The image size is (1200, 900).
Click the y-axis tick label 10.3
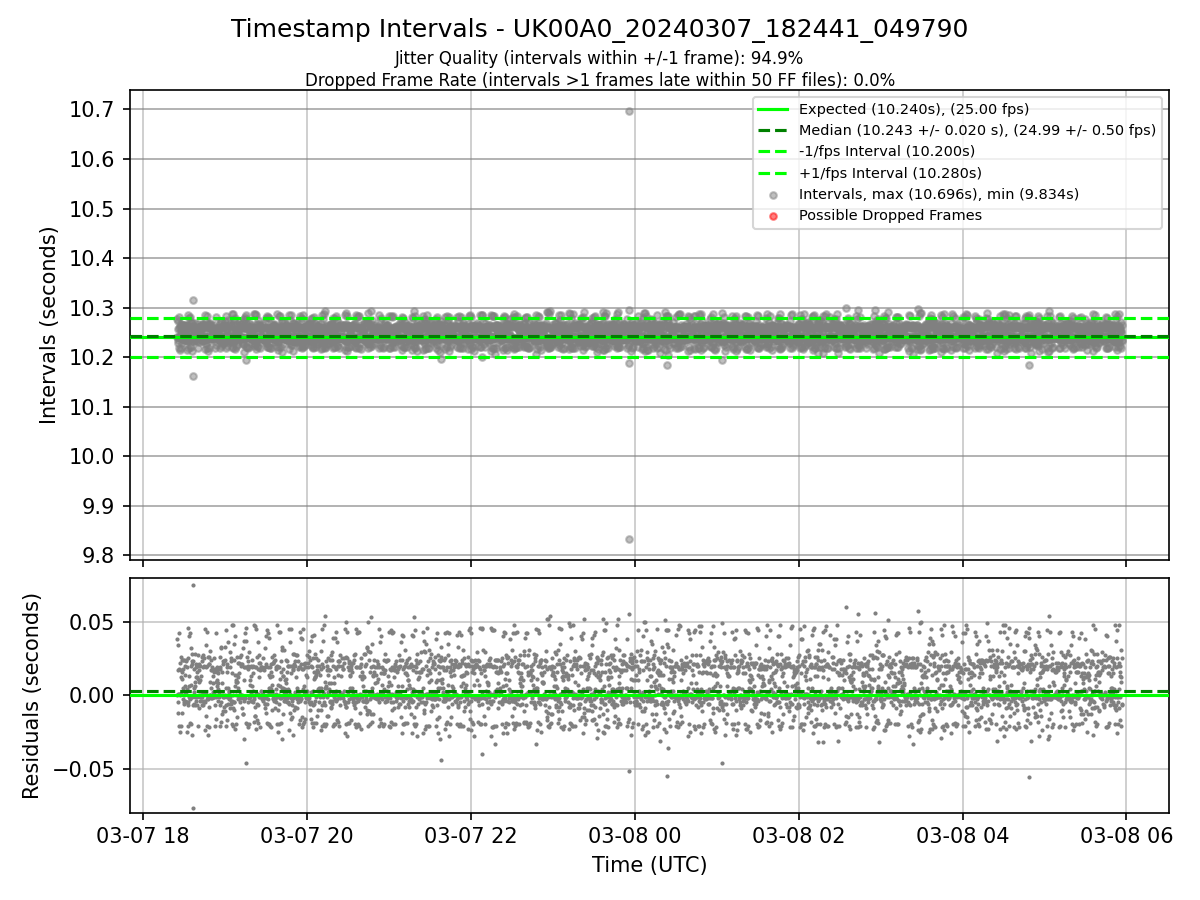[x=92, y=308]
